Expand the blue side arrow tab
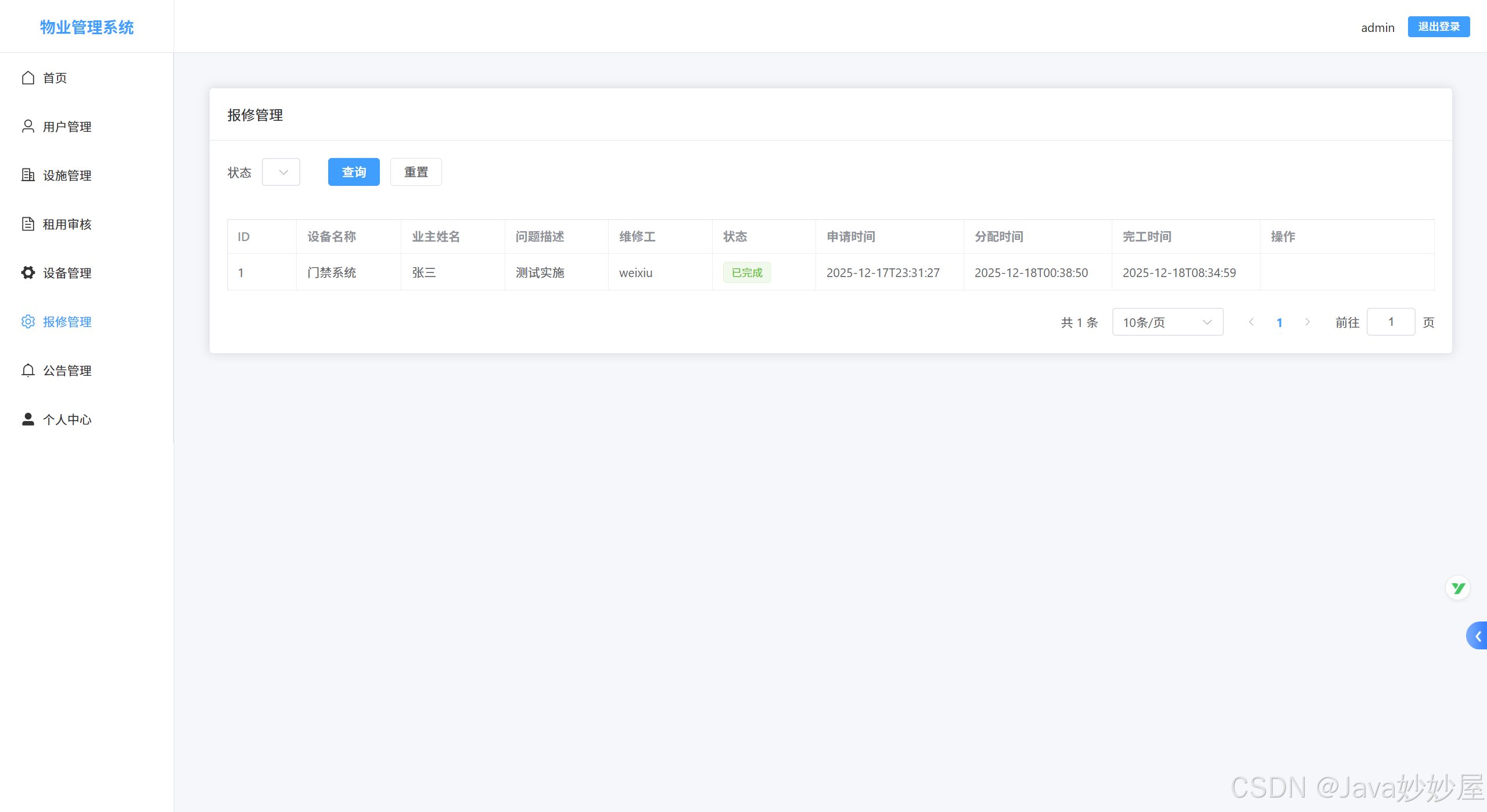This screenshot has width=1487, height=812. 1477,636
